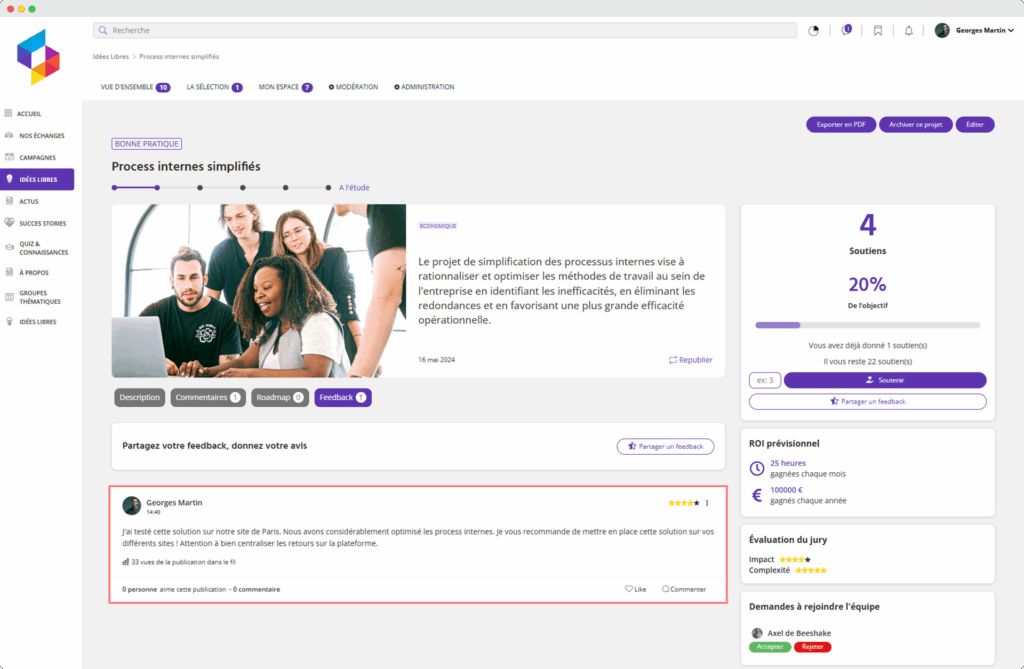
Task: Click the objective progress bar
Action: [867, 325]
